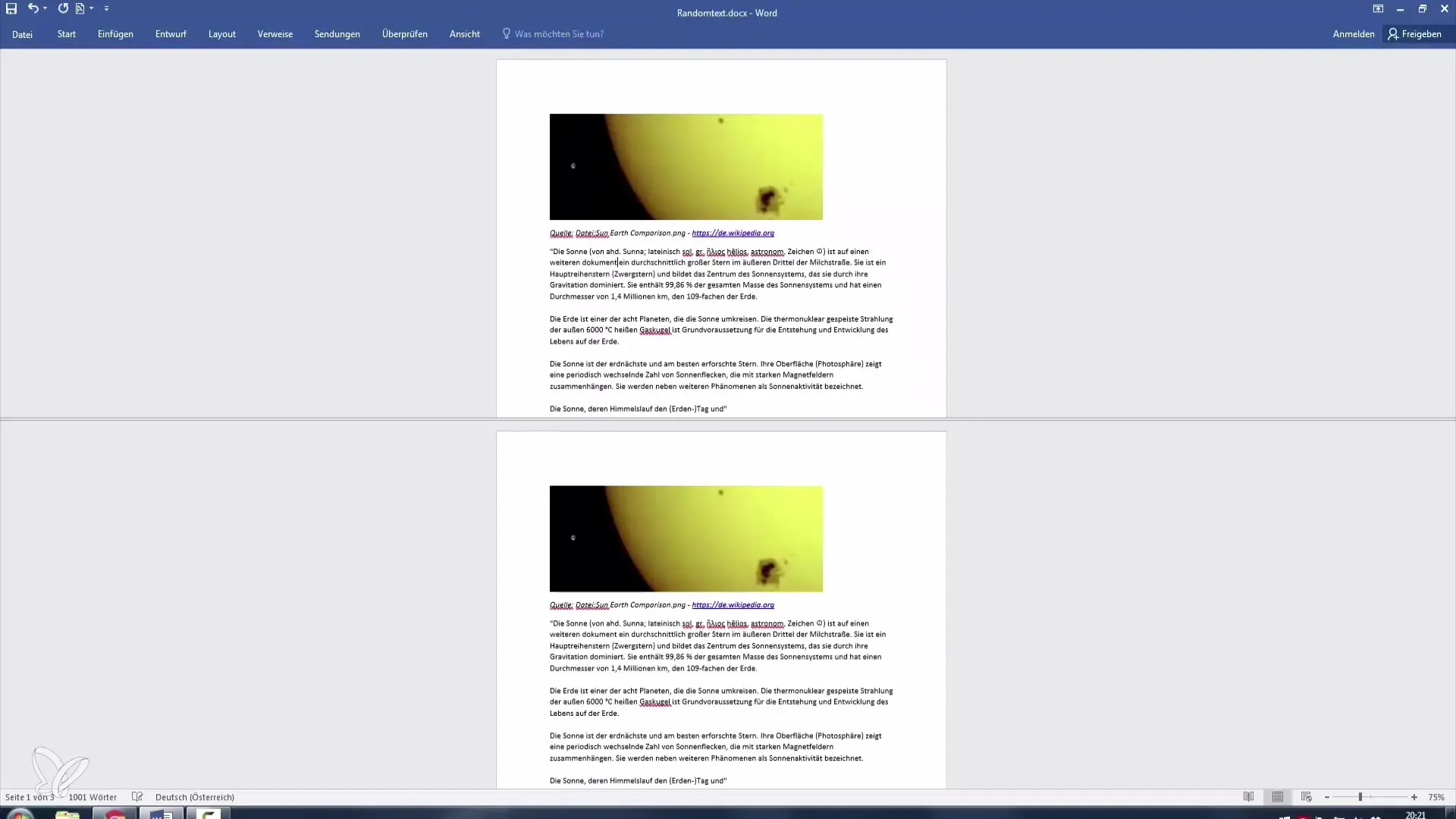Screen dimensions: 1456x819
Task: Change language via 'Deutsch (Österreich)'
Action: click(195, 797)
